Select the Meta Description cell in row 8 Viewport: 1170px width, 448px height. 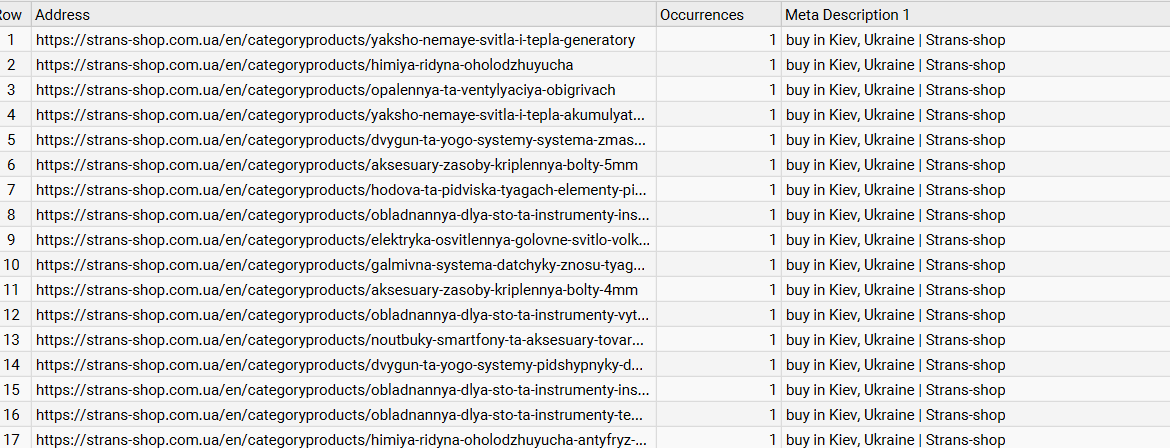975,215
